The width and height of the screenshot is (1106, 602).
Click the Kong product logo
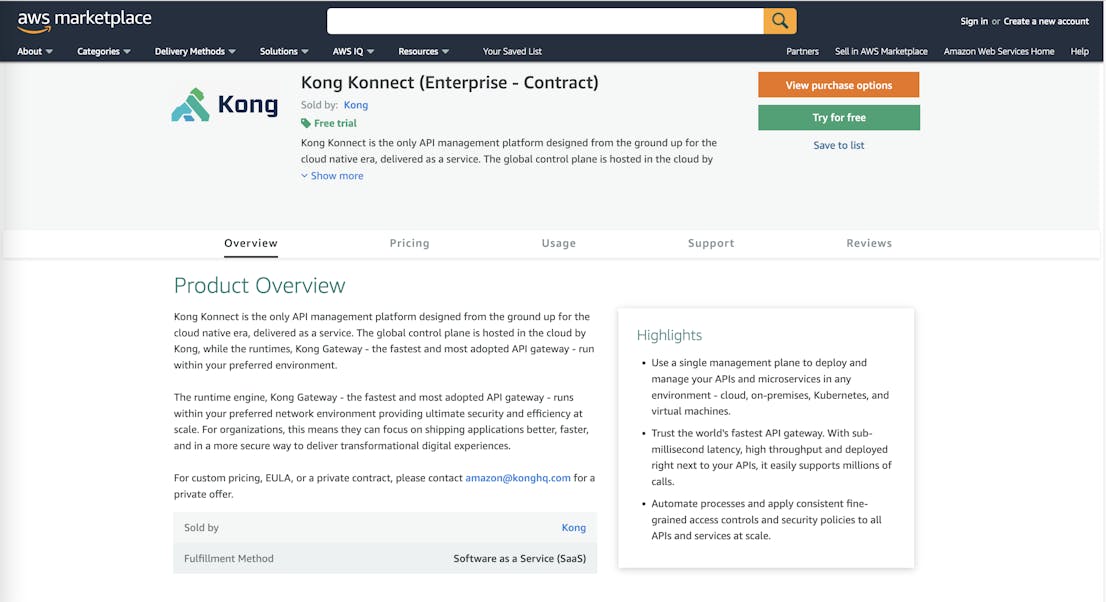[x=225, y=105]
